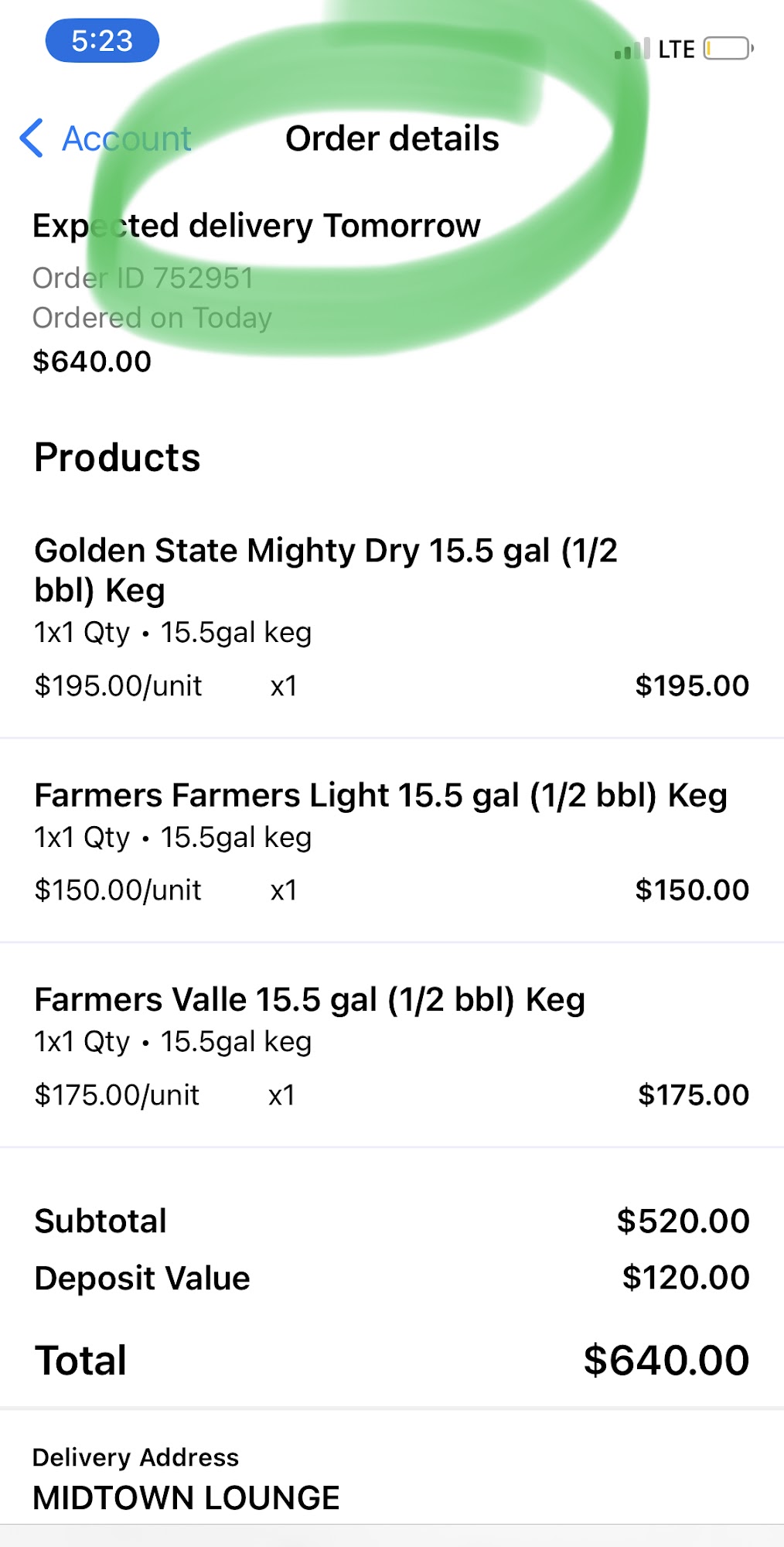Tap the back chevron arrow

[x=32, y=138]
